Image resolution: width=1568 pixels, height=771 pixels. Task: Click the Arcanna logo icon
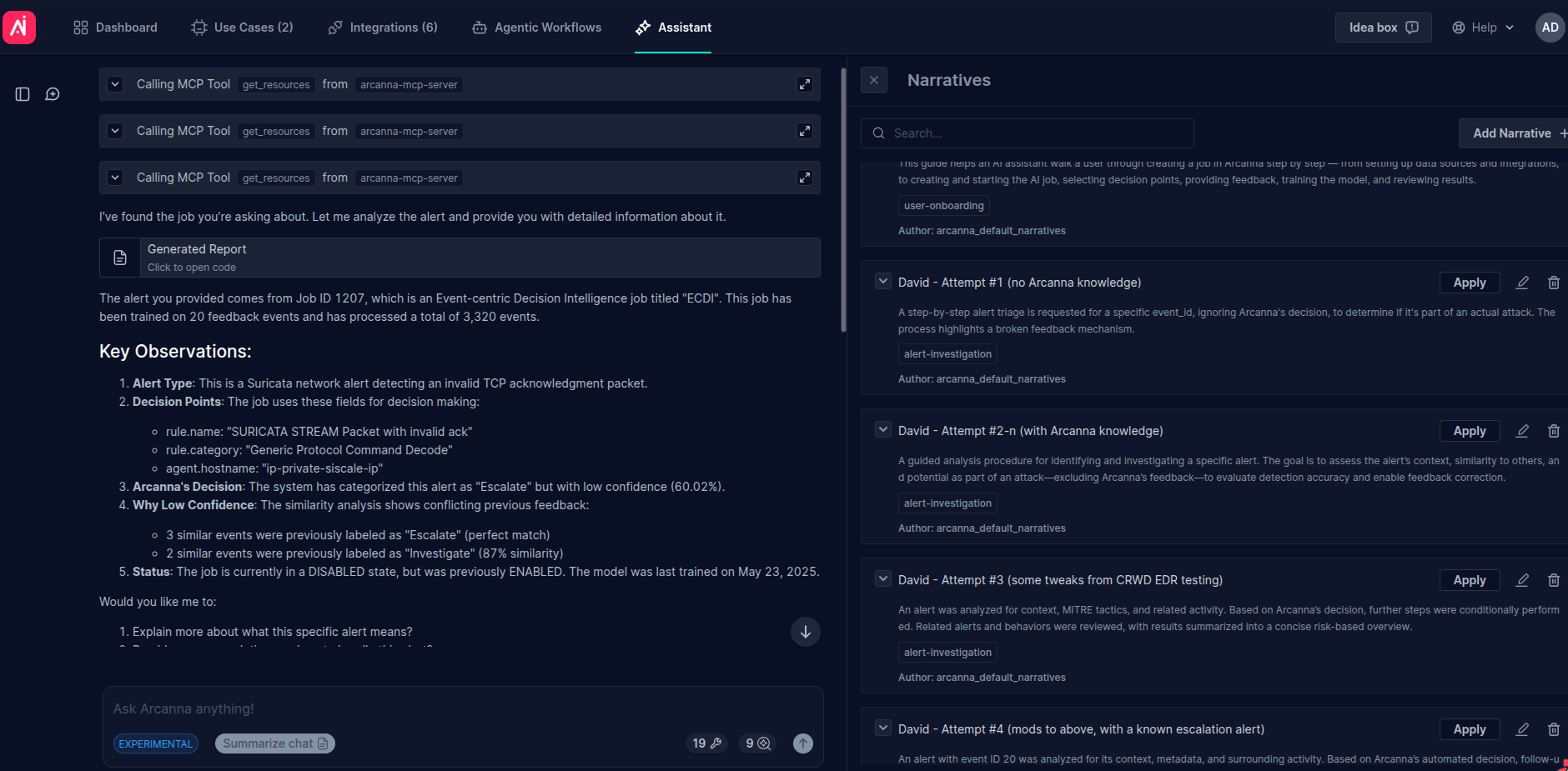pos(19,28)
